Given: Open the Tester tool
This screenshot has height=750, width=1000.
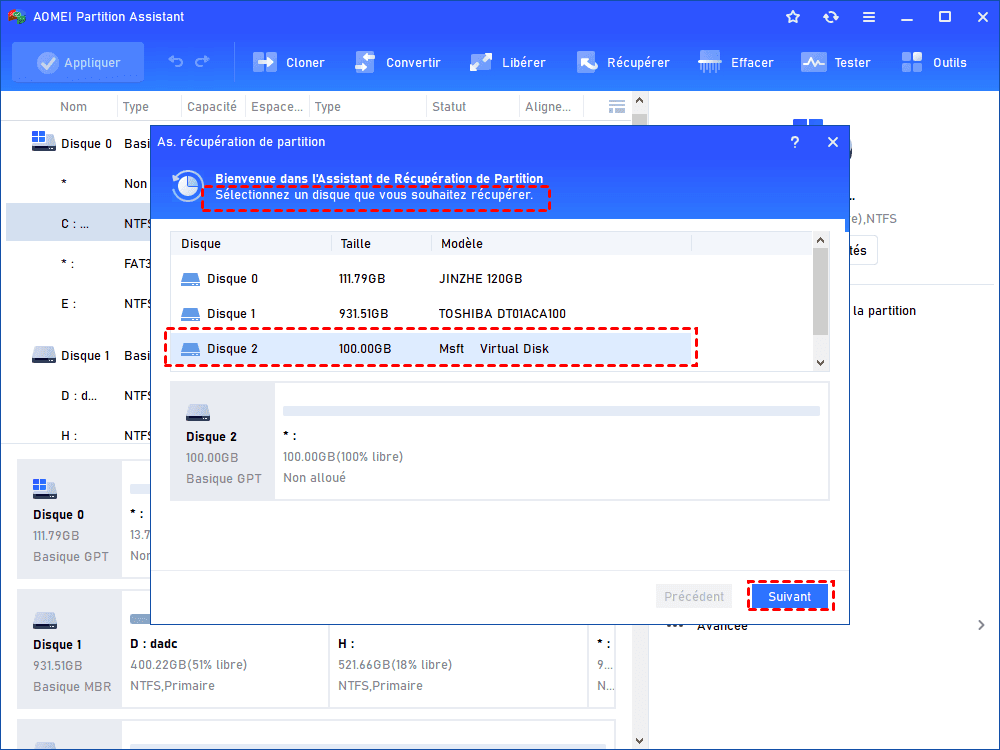Looking at the screenshot, I should click(835, 62).
